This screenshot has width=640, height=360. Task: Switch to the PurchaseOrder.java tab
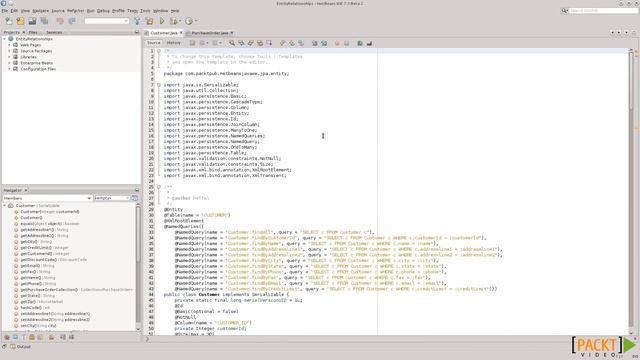tap(210, 33)
